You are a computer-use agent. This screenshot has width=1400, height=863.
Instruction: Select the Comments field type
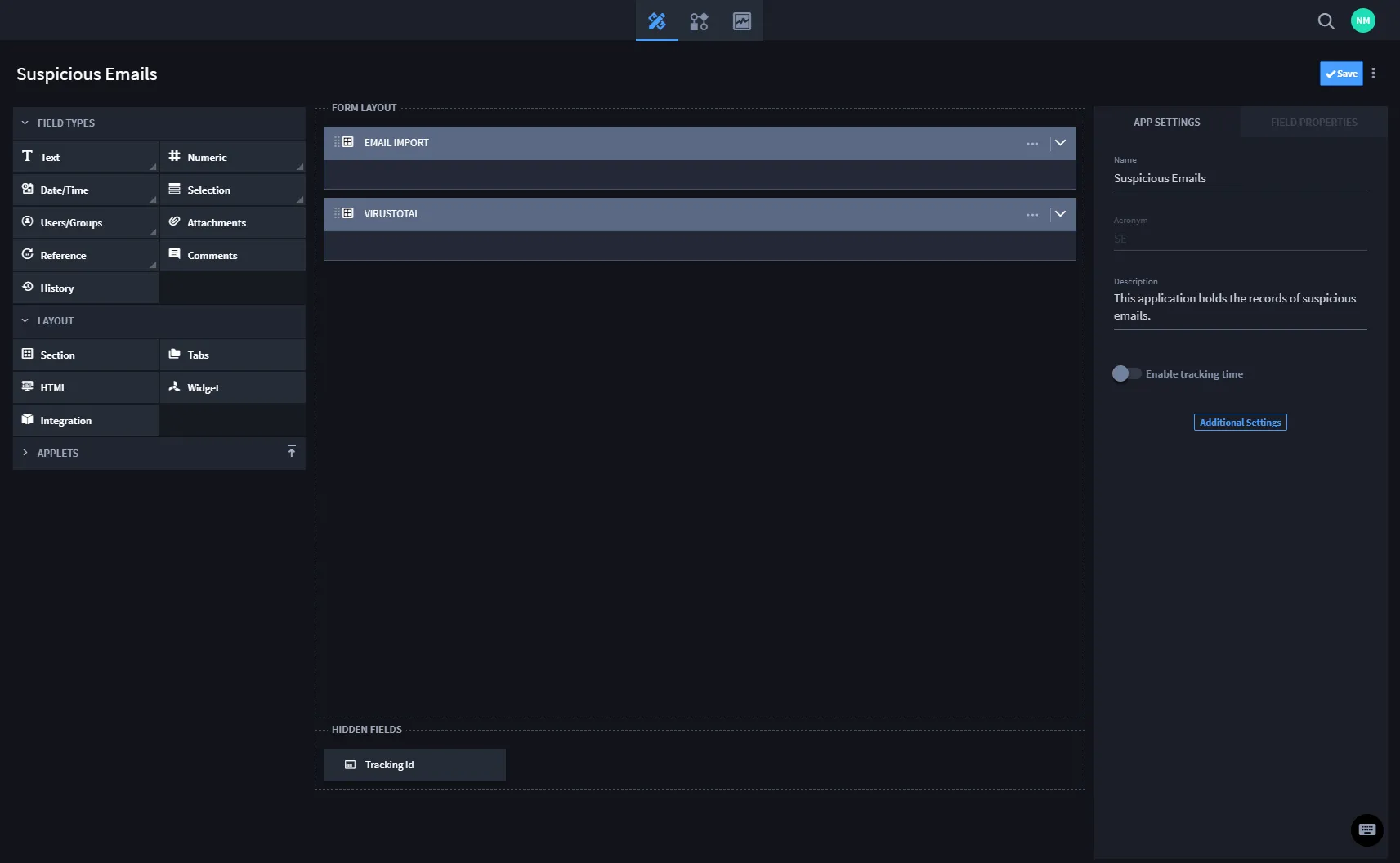[x=233, y=255]
